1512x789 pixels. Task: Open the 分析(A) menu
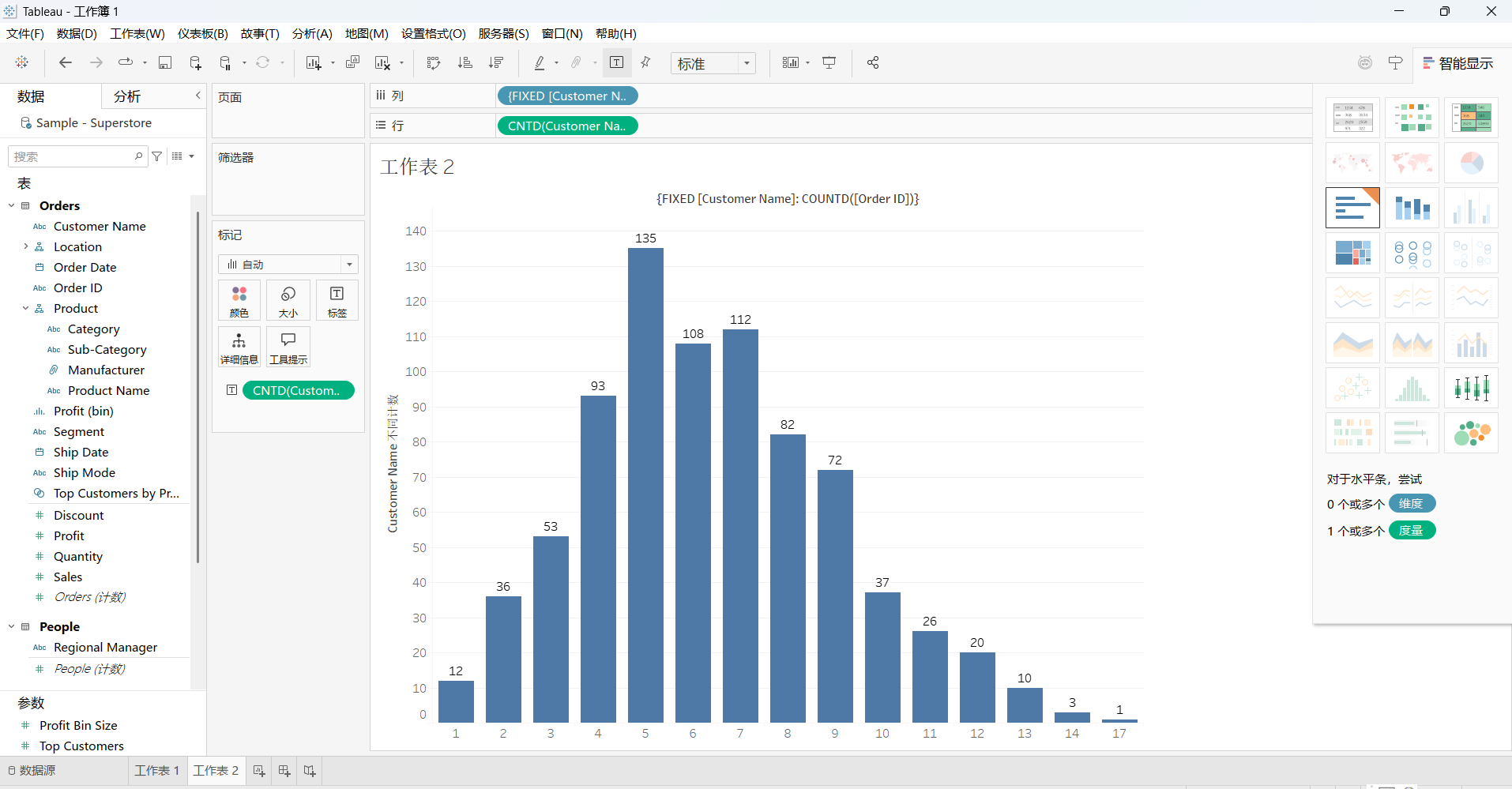[312, 33]
